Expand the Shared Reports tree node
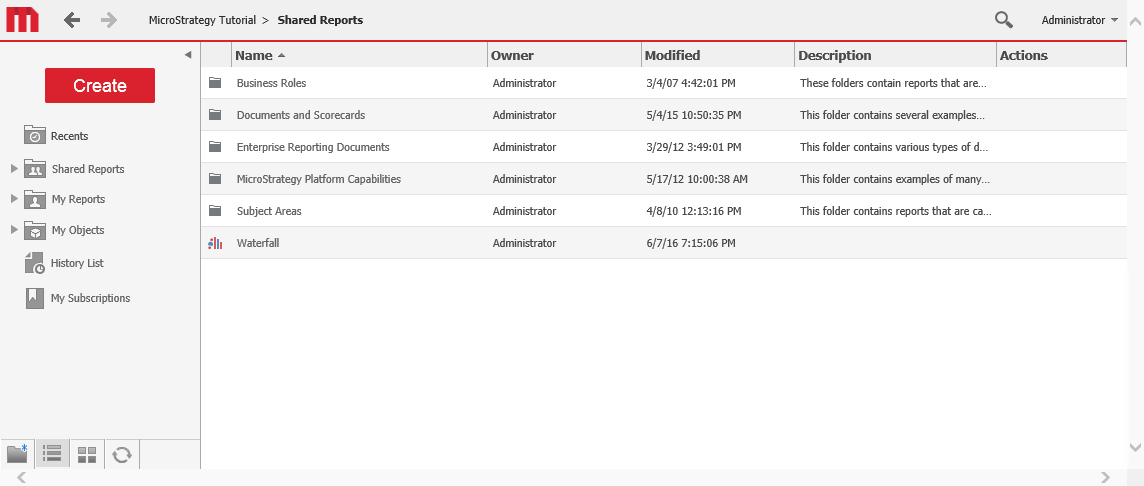 pos(14,169)
